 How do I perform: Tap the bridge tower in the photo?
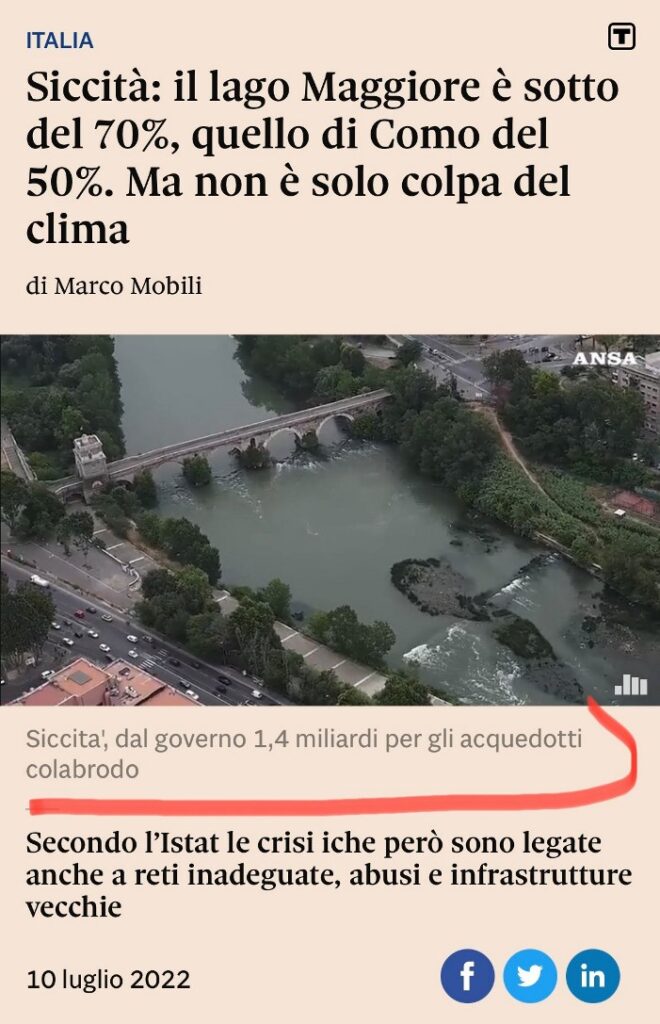(x=90, y=459)
